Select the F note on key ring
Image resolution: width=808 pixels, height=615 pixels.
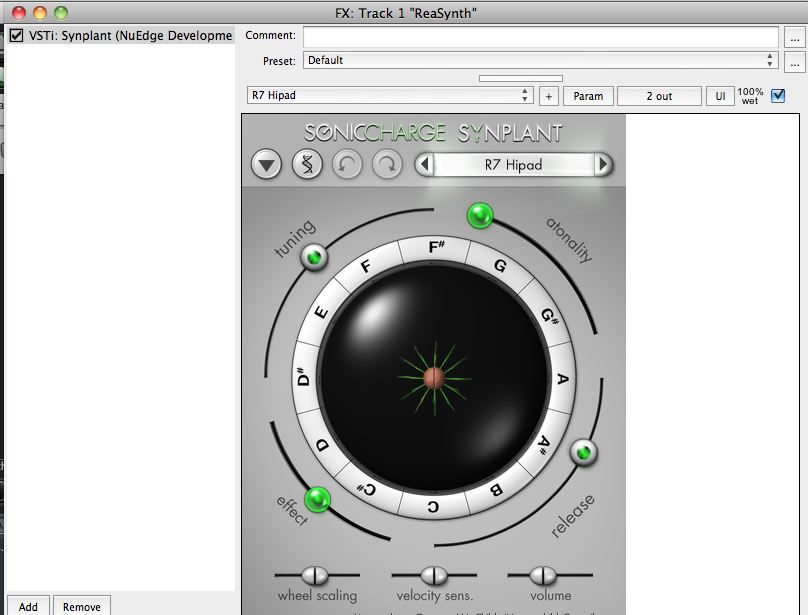[366, 267]
